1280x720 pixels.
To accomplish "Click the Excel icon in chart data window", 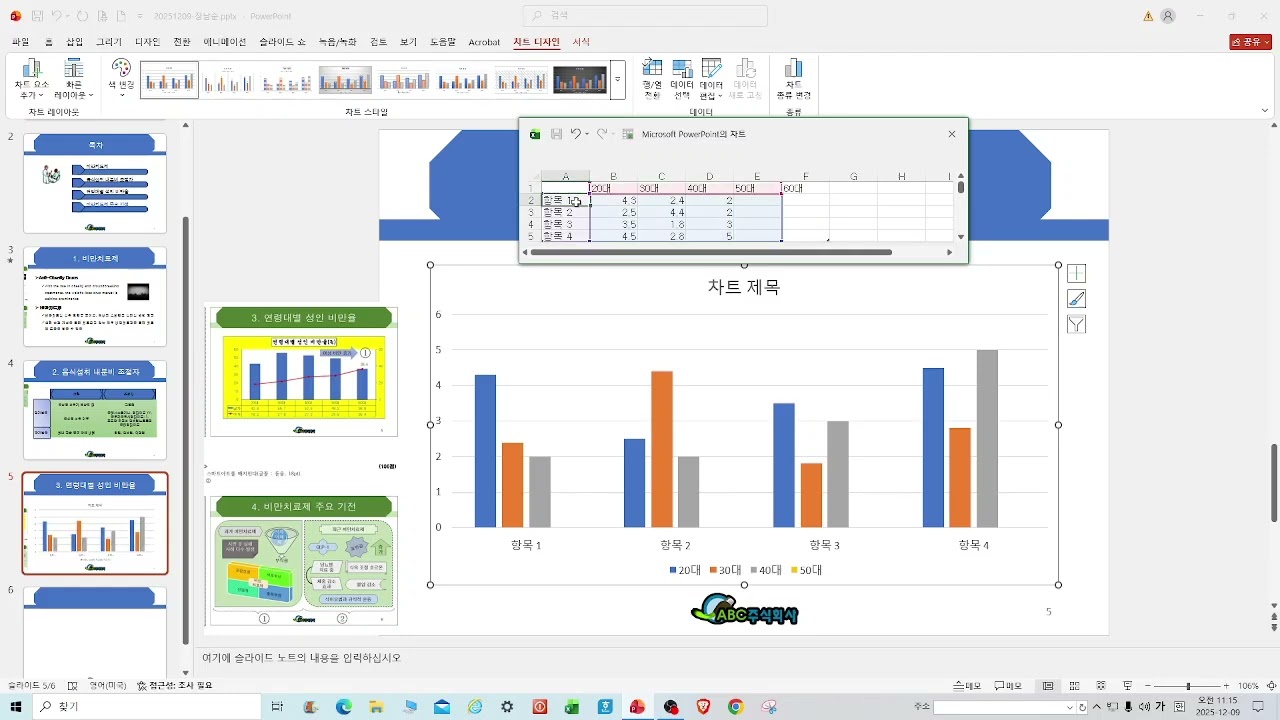I will pos(535,134).
